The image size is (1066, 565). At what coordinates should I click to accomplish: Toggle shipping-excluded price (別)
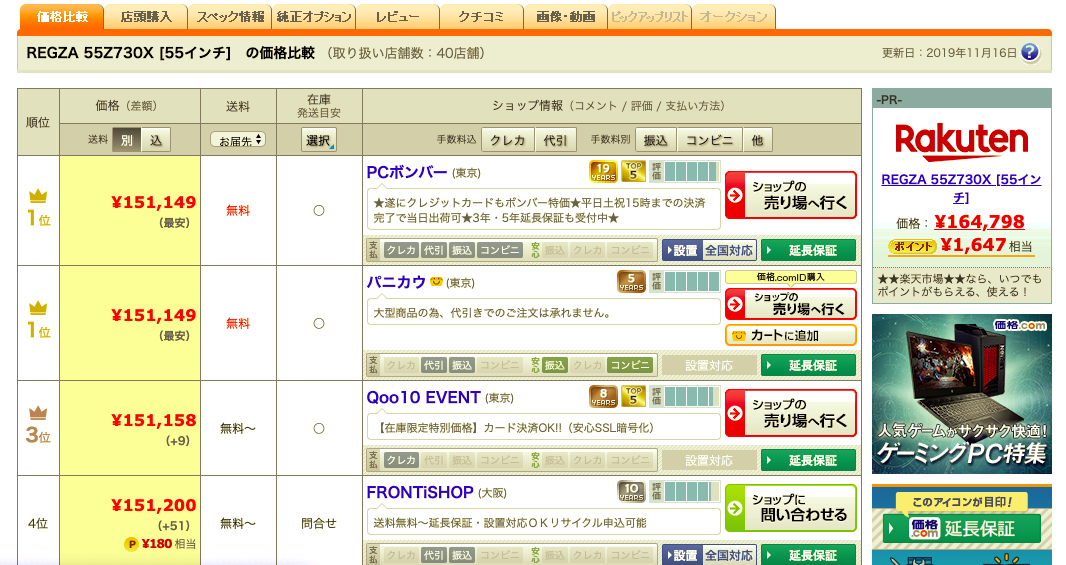[x=126, y=140]
